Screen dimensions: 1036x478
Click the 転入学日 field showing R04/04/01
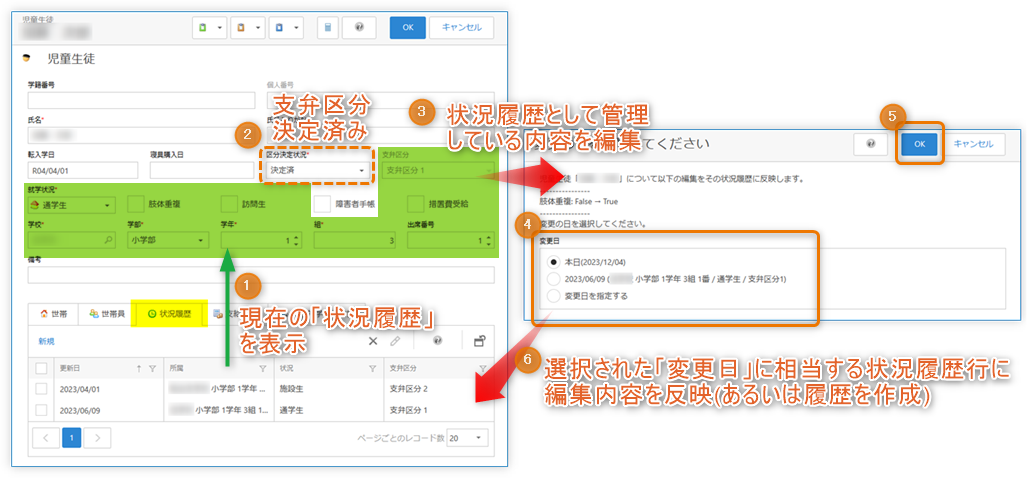(83, 171)
